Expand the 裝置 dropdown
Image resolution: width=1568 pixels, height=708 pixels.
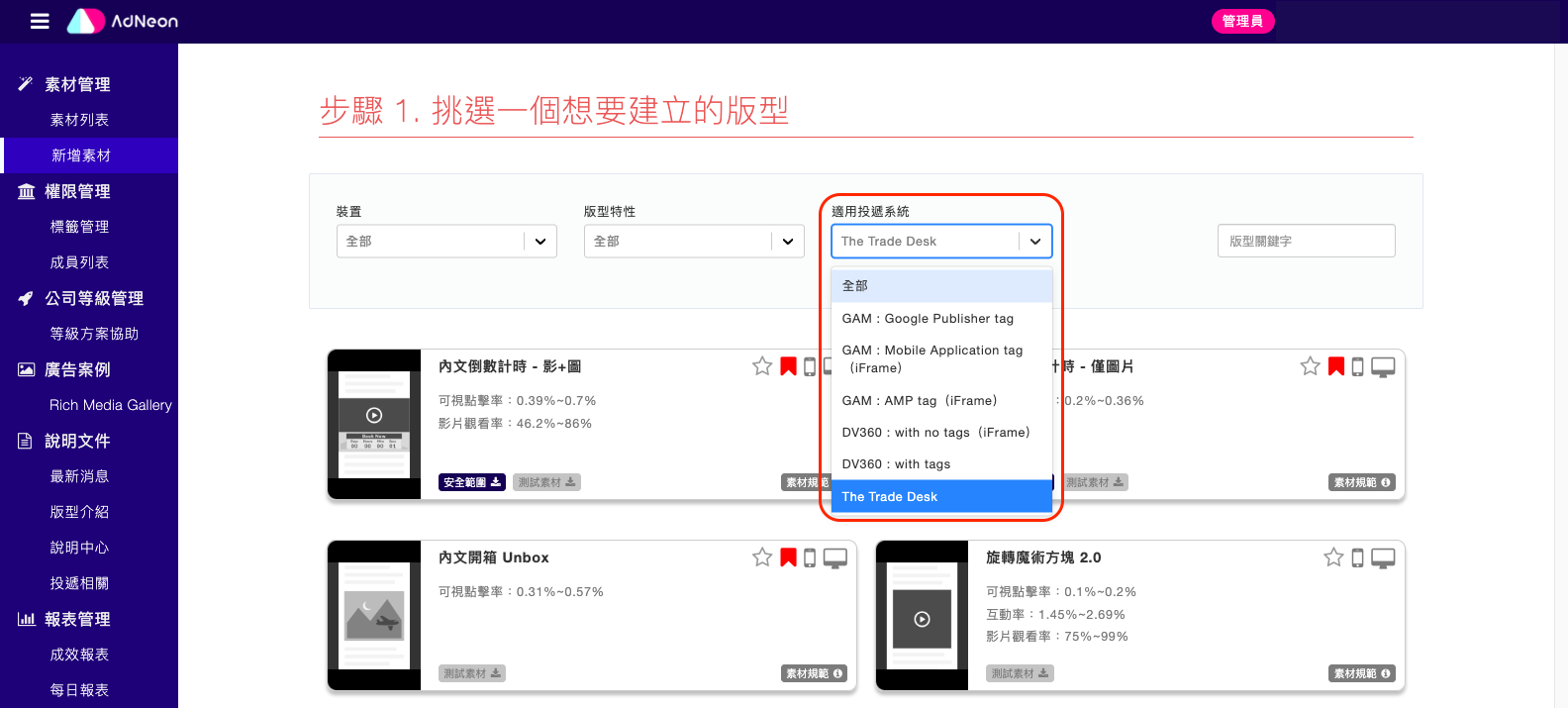coord(446,241)
